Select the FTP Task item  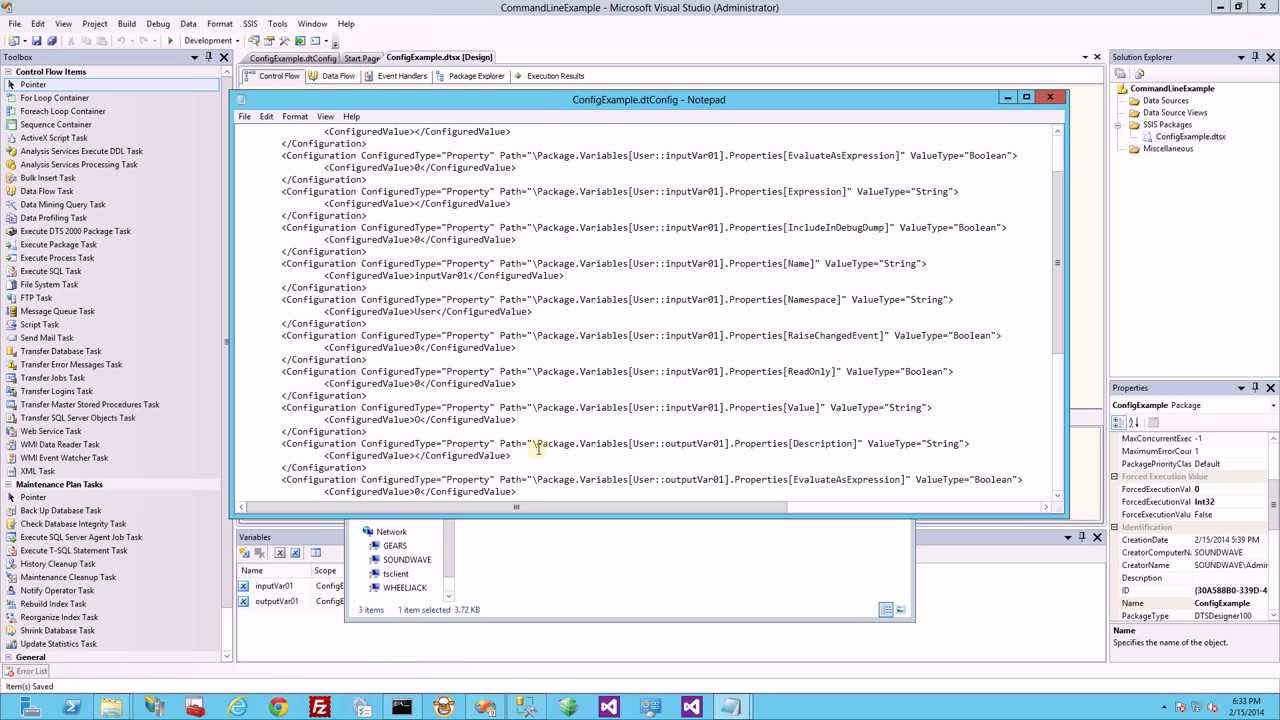tap(110, 298)
